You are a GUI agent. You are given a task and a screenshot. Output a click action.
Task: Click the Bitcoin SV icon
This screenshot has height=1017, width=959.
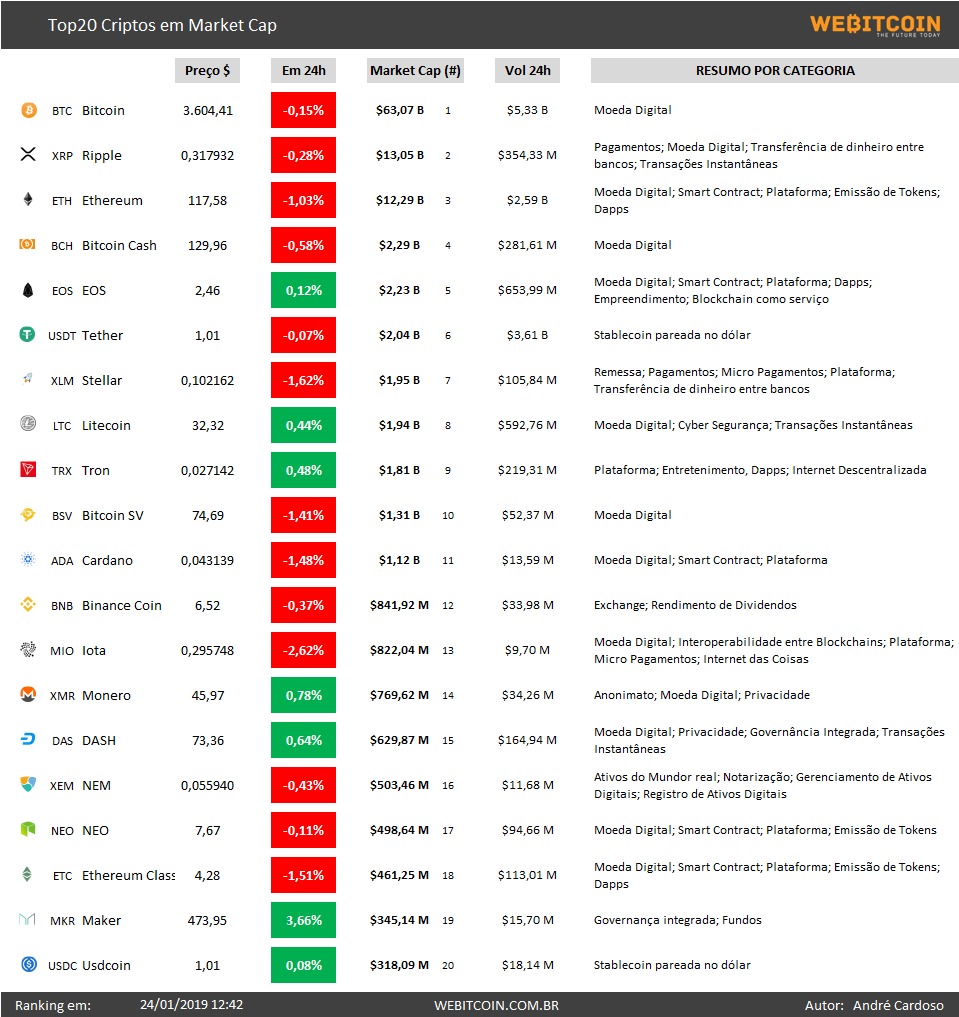tap(28, 514)
